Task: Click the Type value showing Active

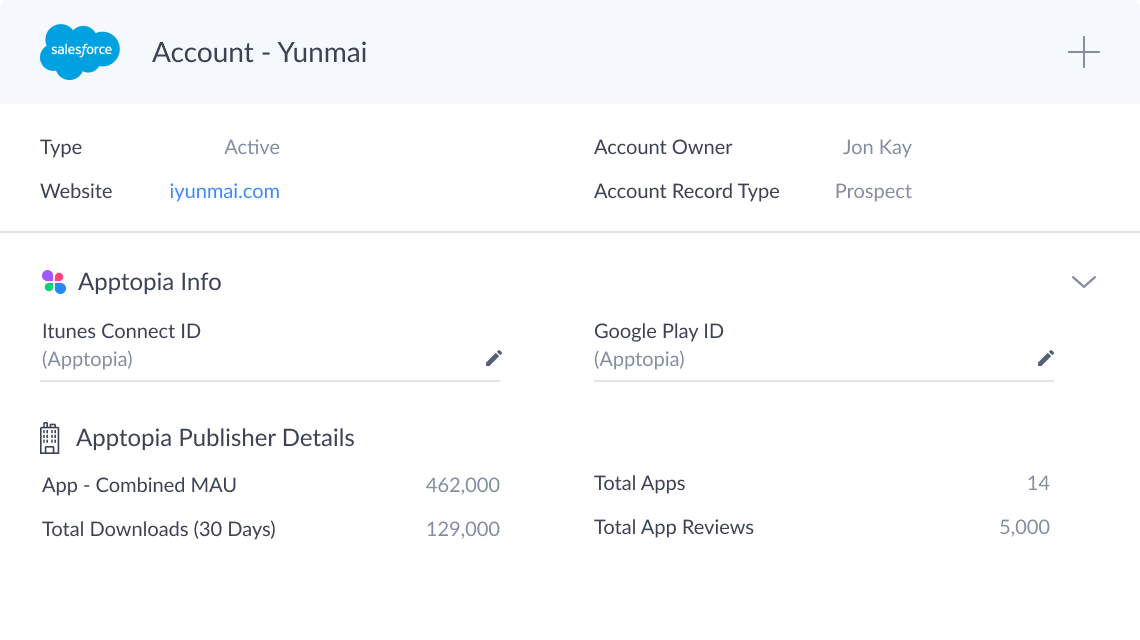Action: click(251, 147)
